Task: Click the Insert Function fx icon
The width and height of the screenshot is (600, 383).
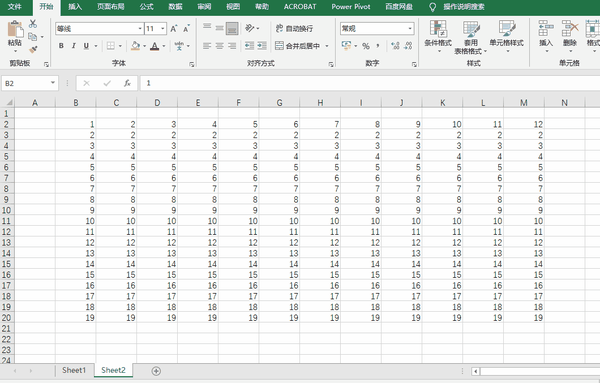Action: 127,83
